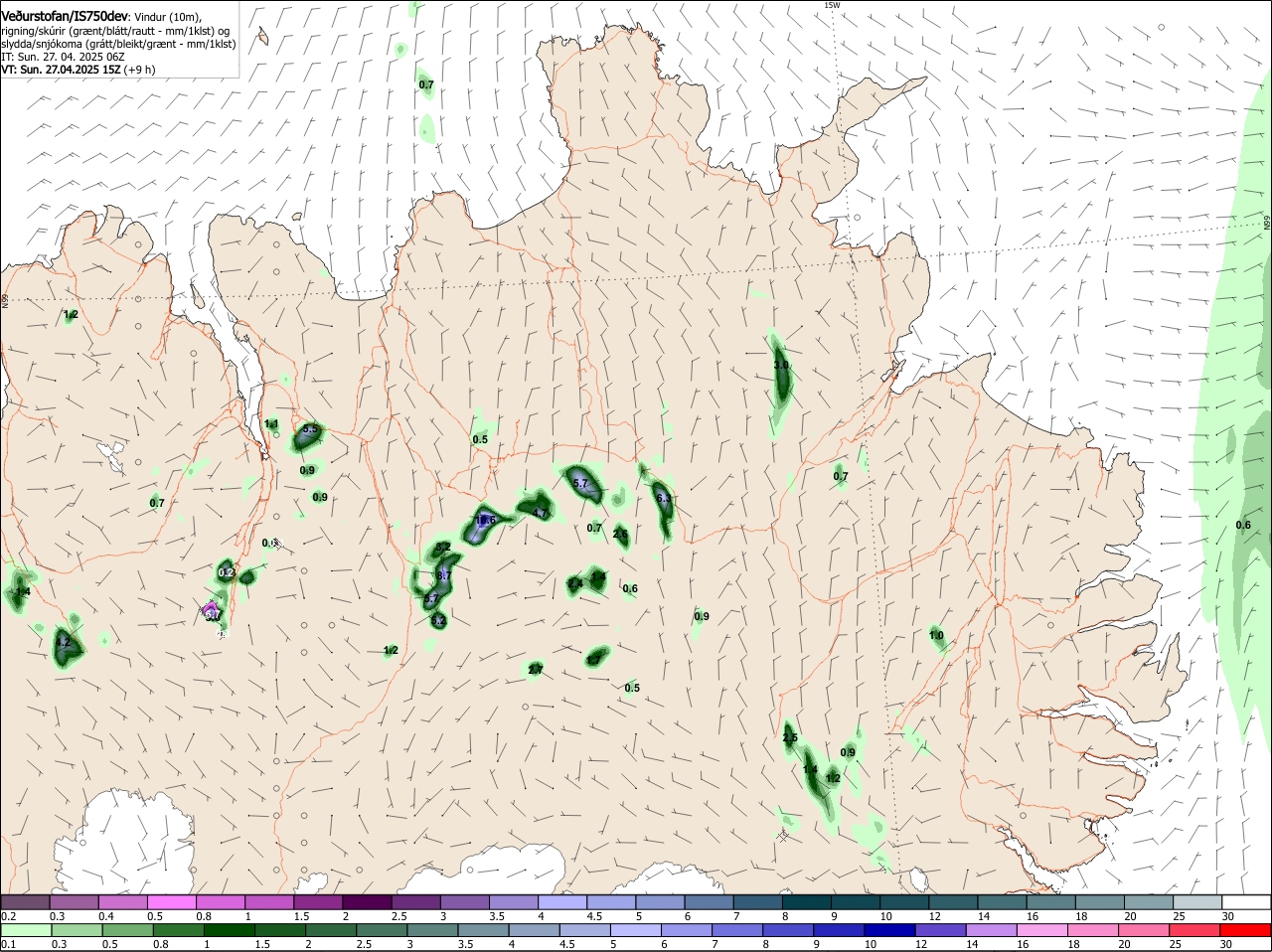The image size is (1272, 952).
Task: Select the bright pink 0.5 legend swatch
Action: [x=171, y=902]
